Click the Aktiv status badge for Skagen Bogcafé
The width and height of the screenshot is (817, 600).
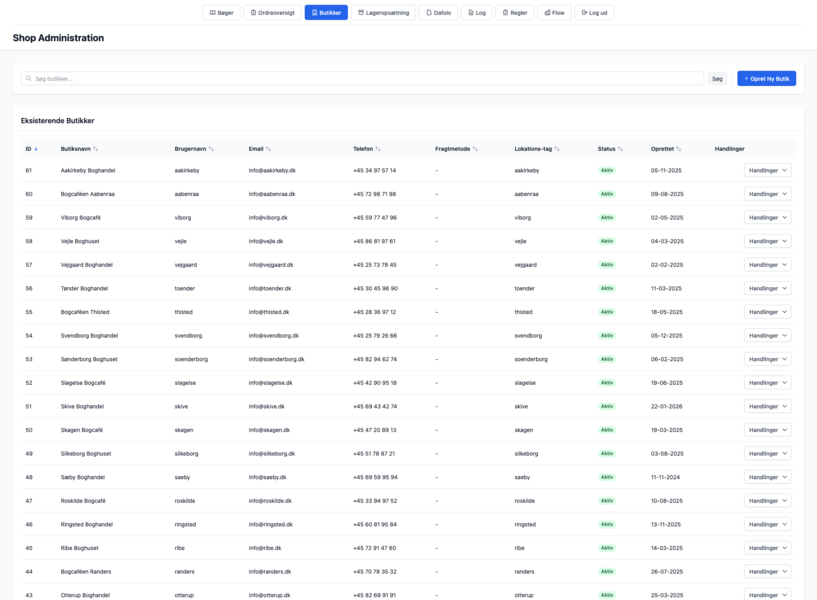click(606, 430)
